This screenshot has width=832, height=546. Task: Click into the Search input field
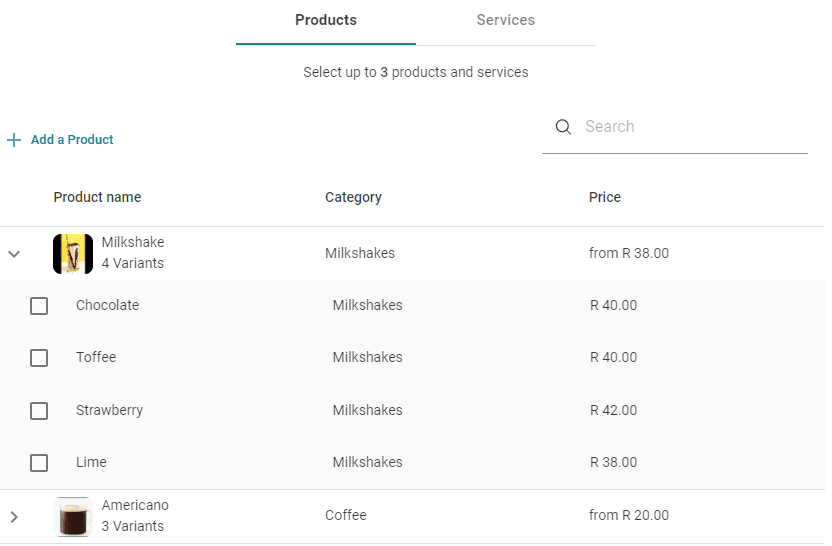(690, 127)
